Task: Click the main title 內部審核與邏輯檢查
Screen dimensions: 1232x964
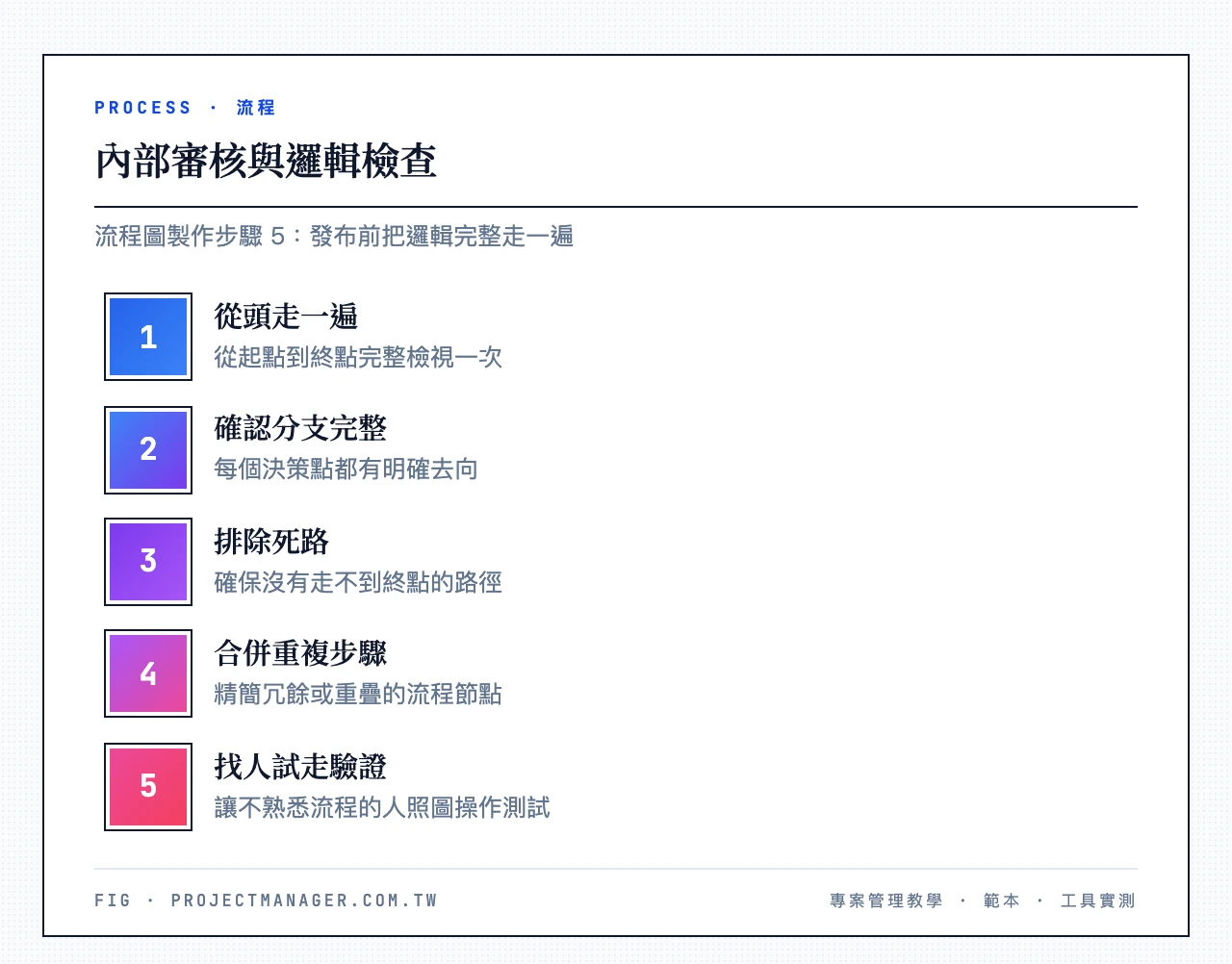Action: pyautogui.click(x=266, y=162)
